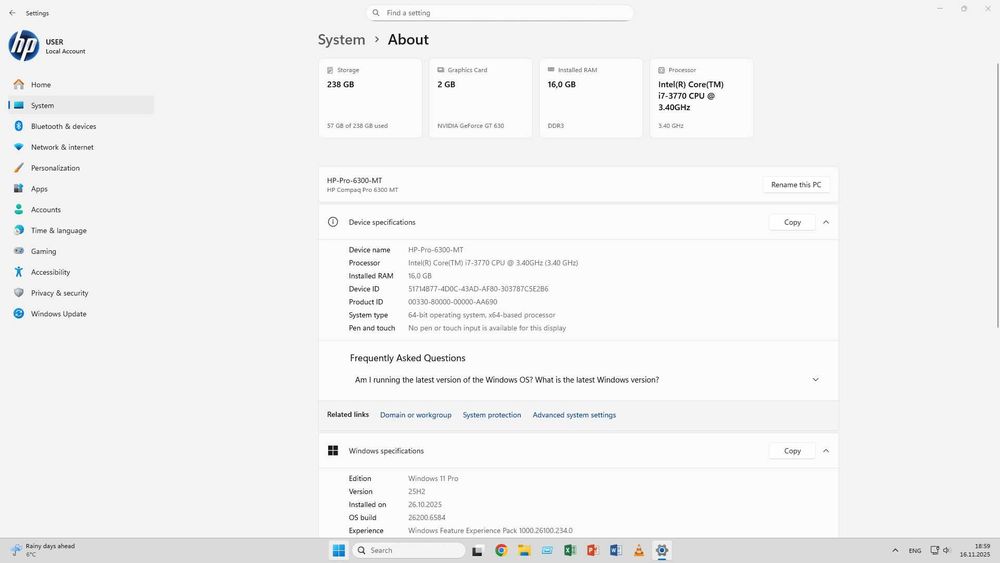The image size is (1000, 563).
Task: Click the OS build value 26200.6584
Action: point(427,518)
